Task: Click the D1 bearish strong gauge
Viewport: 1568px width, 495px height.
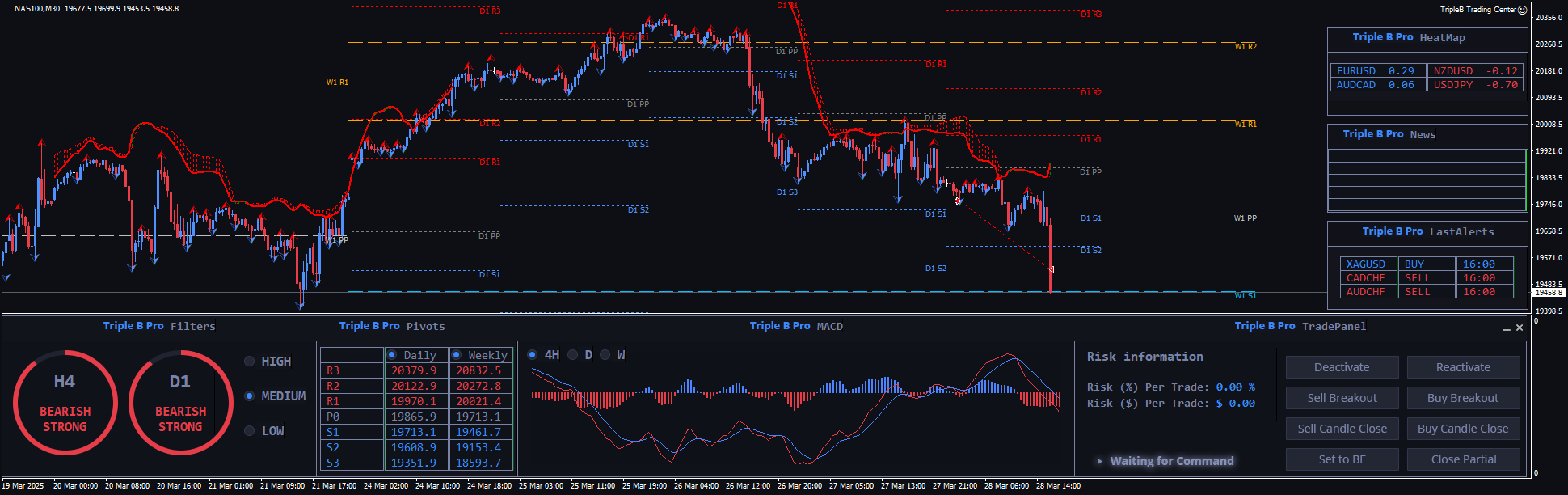Action: pos(180,403)
